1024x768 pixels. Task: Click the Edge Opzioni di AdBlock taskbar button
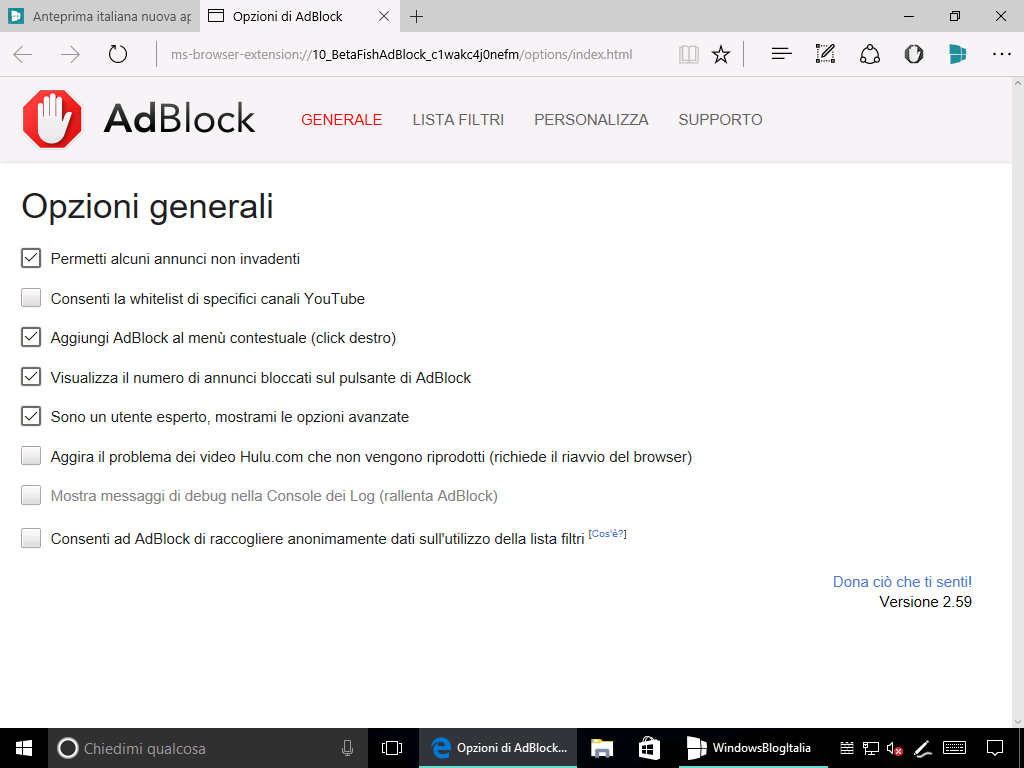[x=498, y=748]
